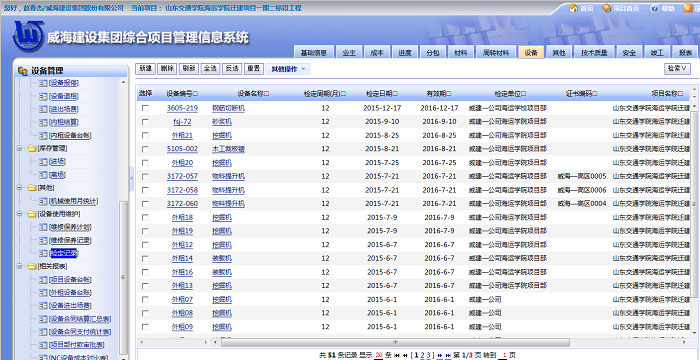Click the 转到 page number input field

click(504, 356)
